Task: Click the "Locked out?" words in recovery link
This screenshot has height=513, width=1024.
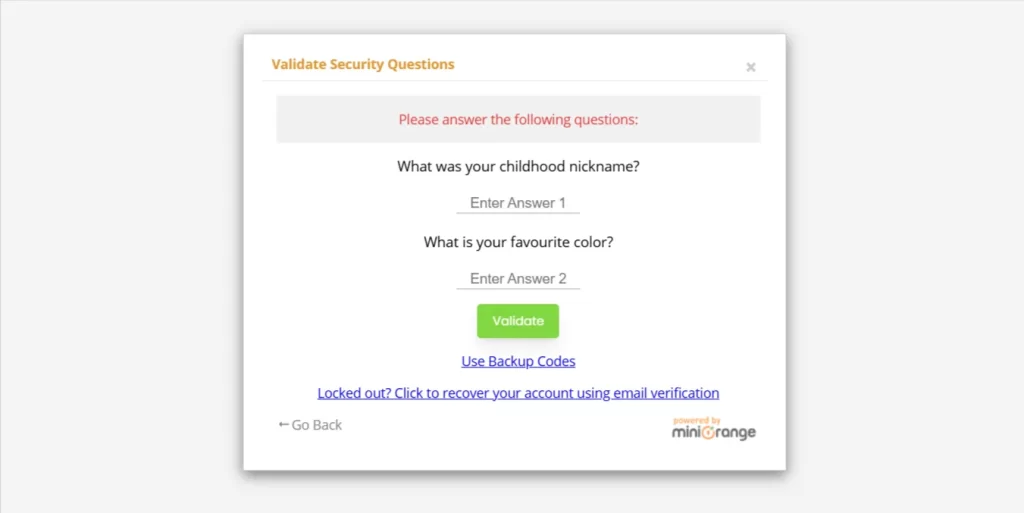Action: tap(353, 393)
